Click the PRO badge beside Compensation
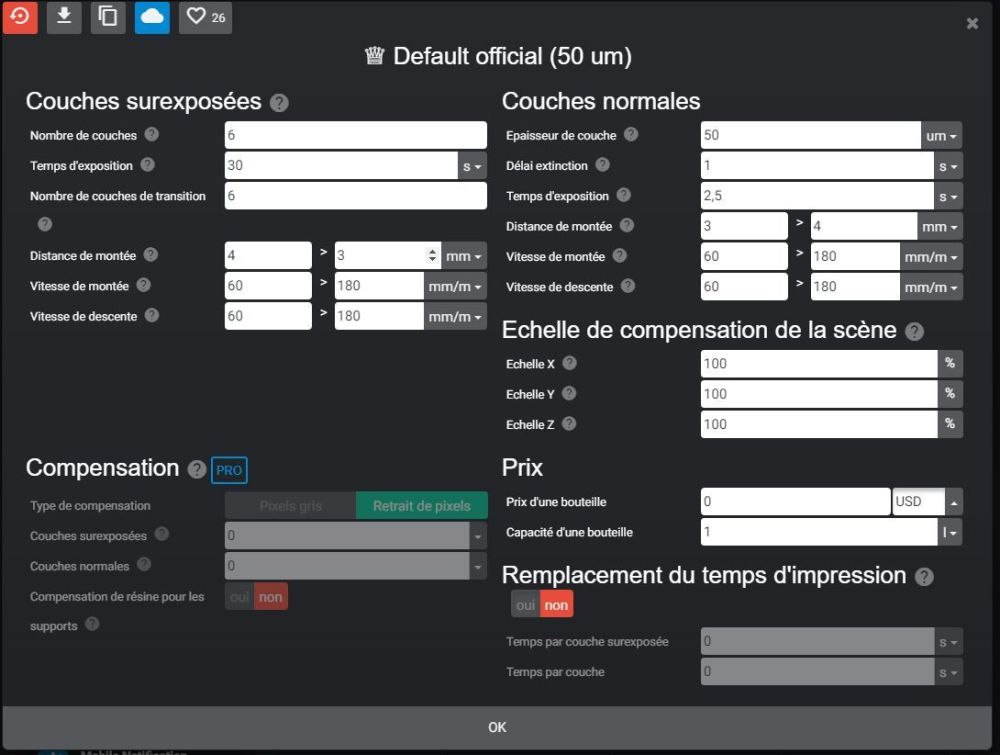1000x755 pixels. [x=229, y=470]
